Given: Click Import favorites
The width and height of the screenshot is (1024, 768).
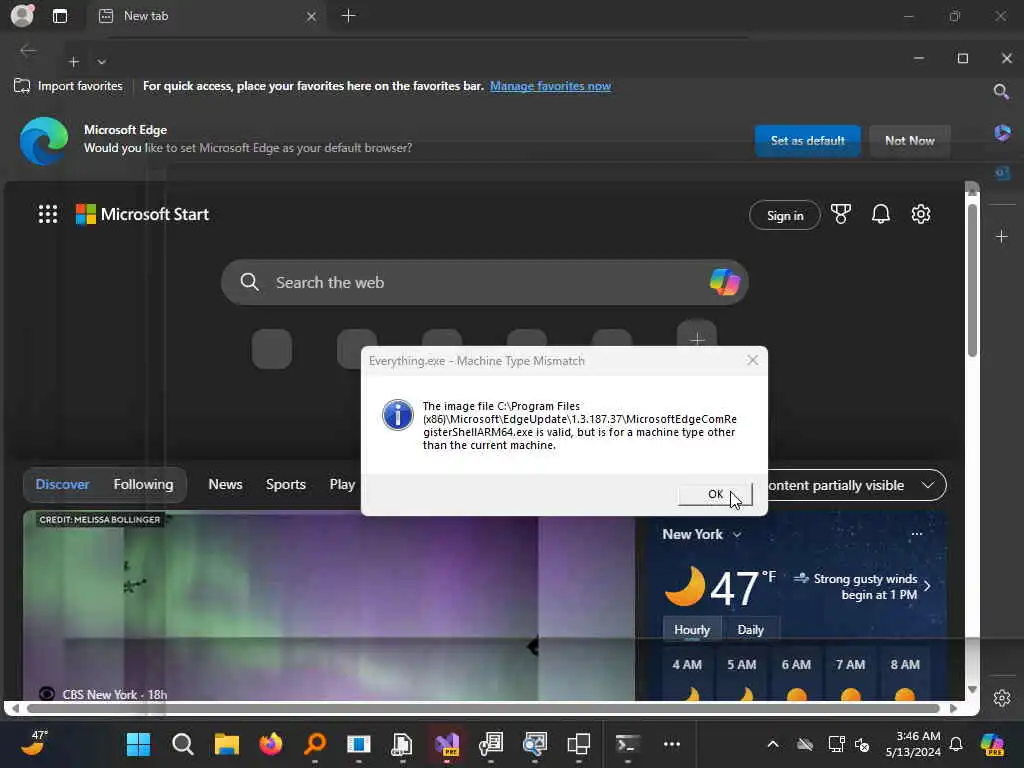Looking at the screenshot, I should (x=69, y=86).
